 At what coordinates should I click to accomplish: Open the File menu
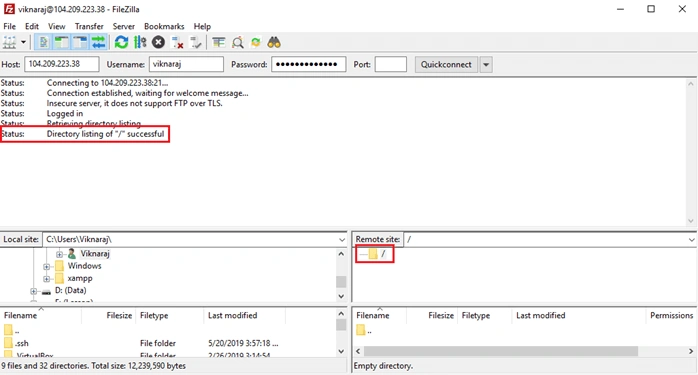[x=9, y=26]
